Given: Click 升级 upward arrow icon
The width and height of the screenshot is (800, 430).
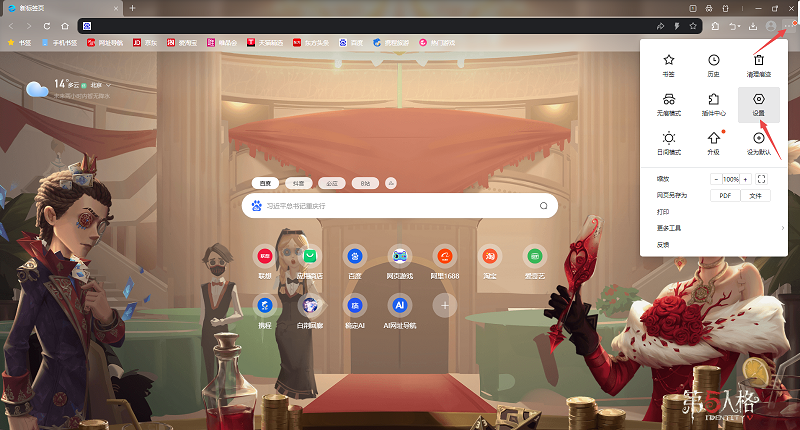Looking at the screenshot, I should pyautogui.click(x=713, y=138).
